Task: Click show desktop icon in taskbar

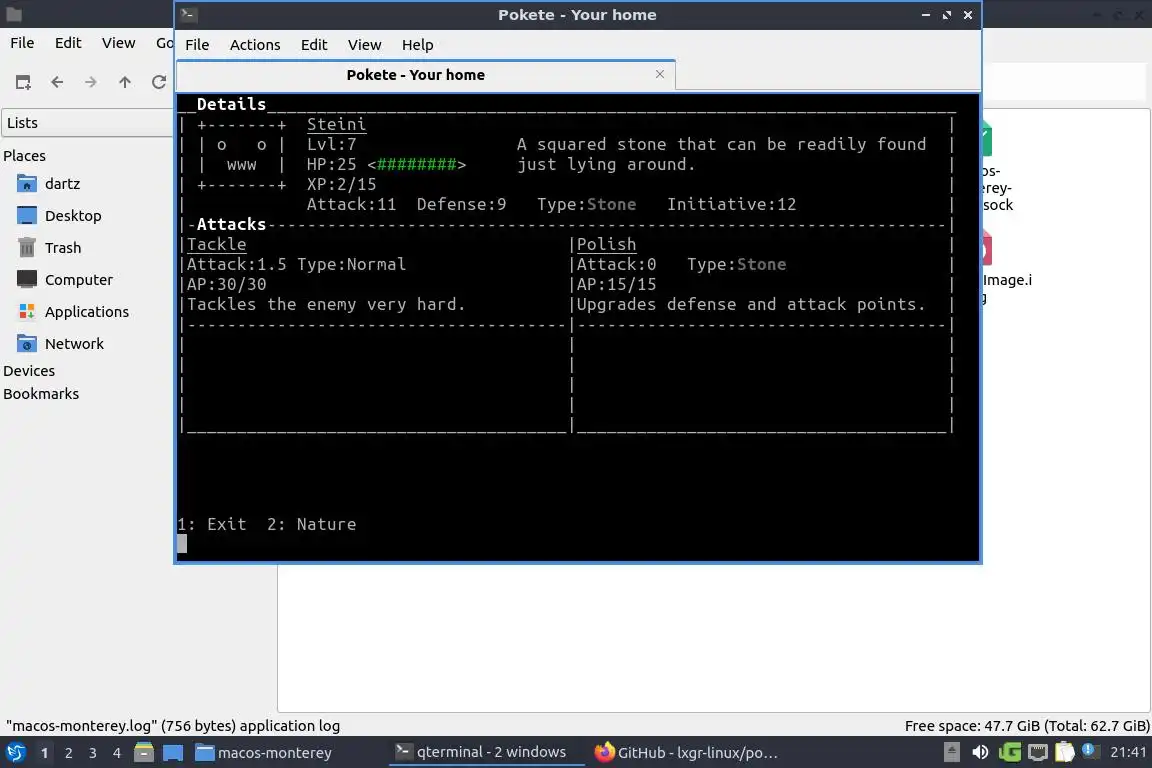Action: coord(173,753)
